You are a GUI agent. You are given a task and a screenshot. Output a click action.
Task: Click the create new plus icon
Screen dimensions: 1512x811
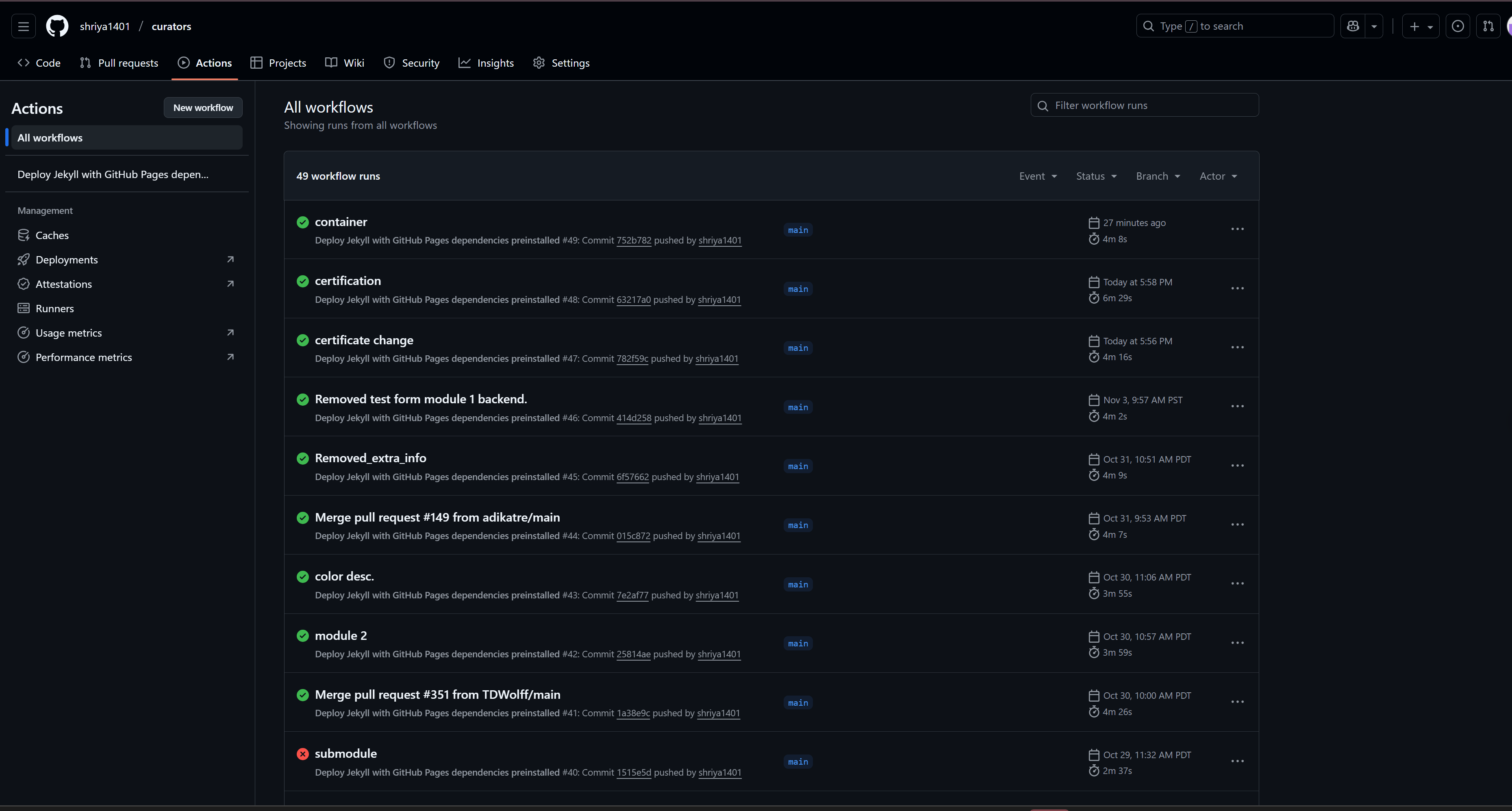pos(1414,26)
